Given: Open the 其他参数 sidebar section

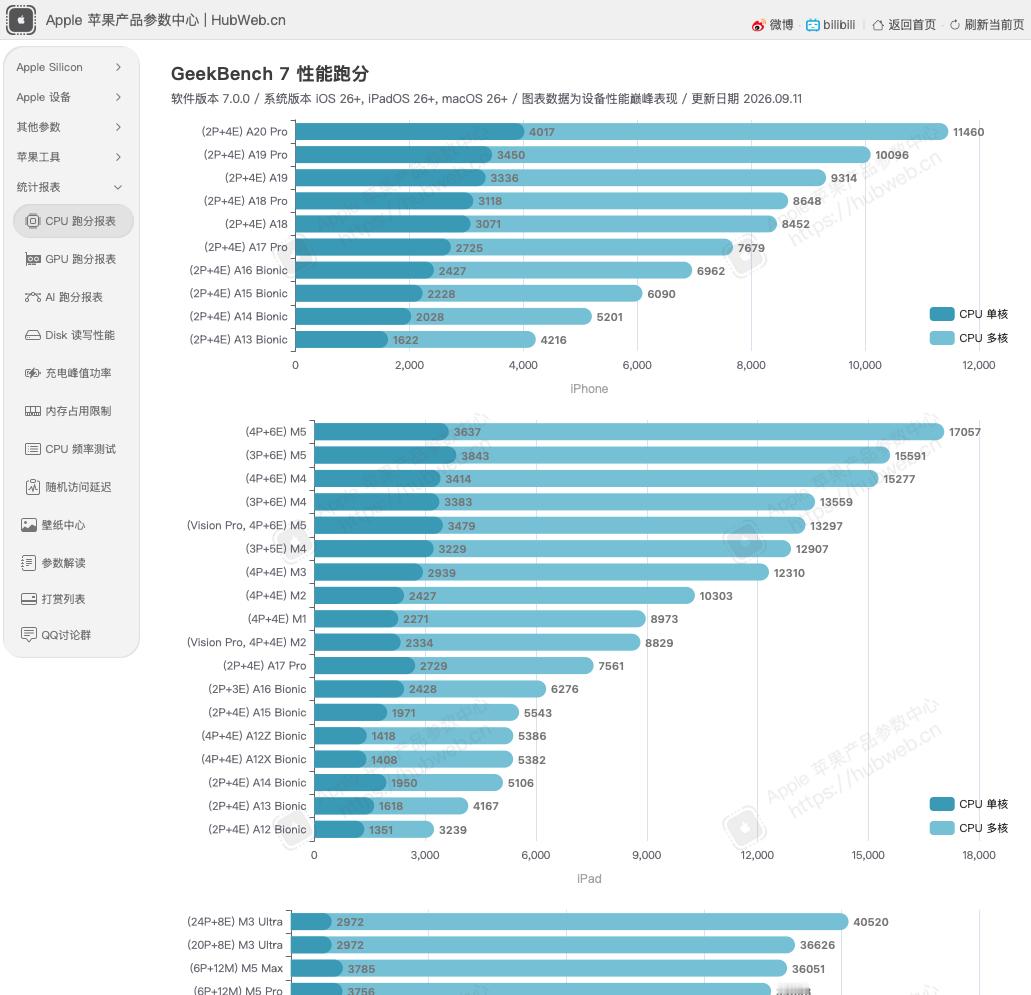Looking at the screenshot, I should 69,127.
